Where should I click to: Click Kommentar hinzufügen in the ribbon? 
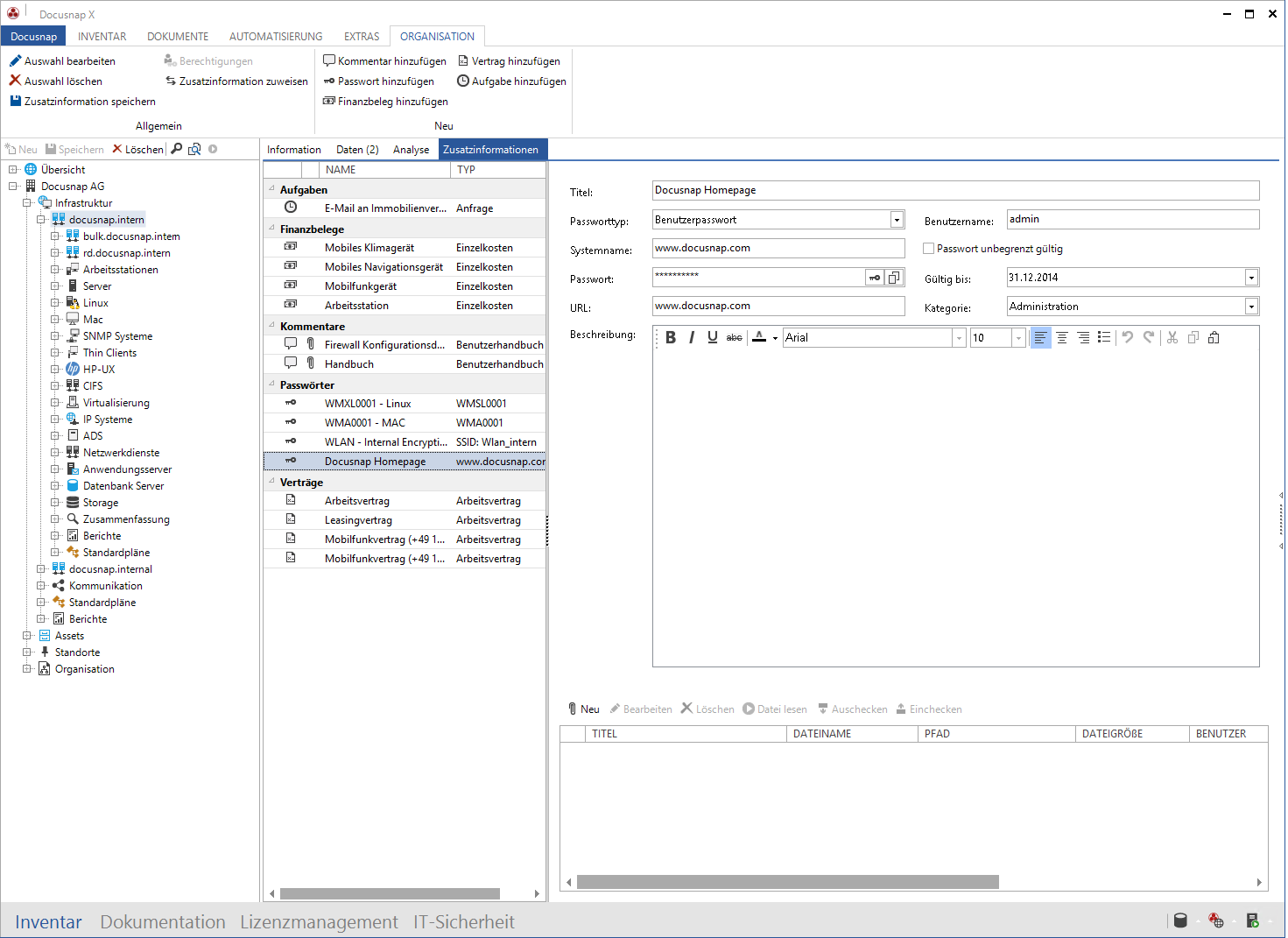[384, 61]
